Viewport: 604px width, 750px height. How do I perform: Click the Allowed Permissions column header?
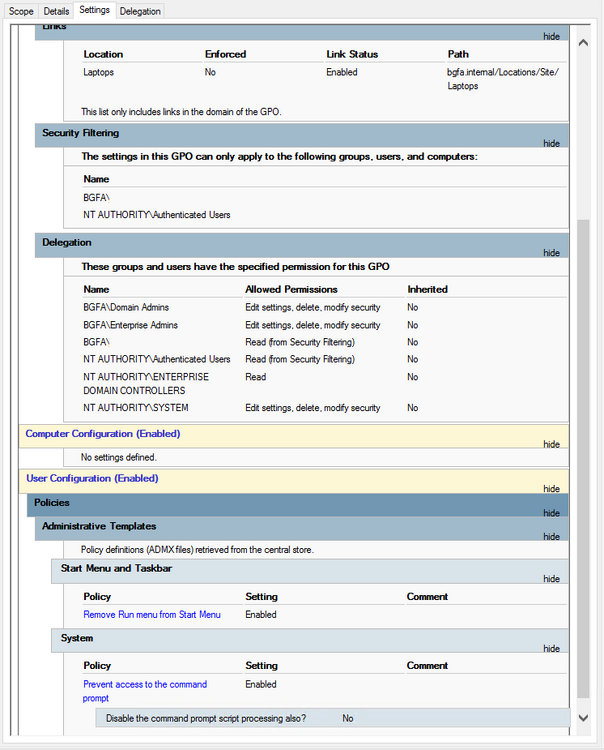click(x=291, y=289)
